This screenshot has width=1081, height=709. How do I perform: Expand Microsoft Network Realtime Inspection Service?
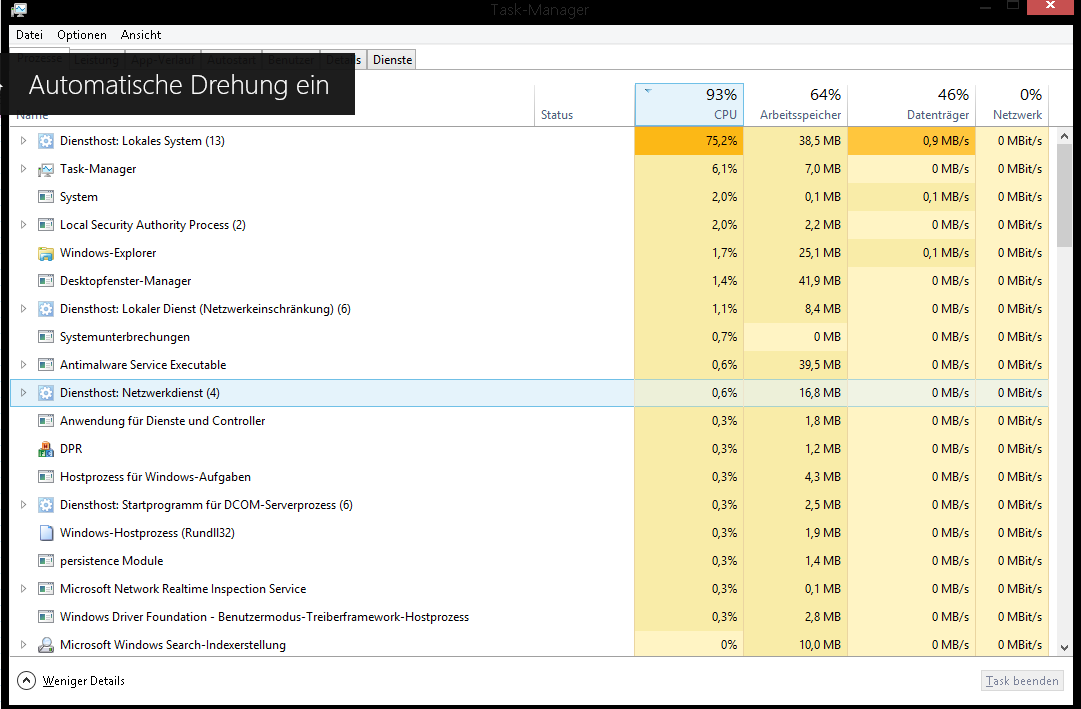23,589
